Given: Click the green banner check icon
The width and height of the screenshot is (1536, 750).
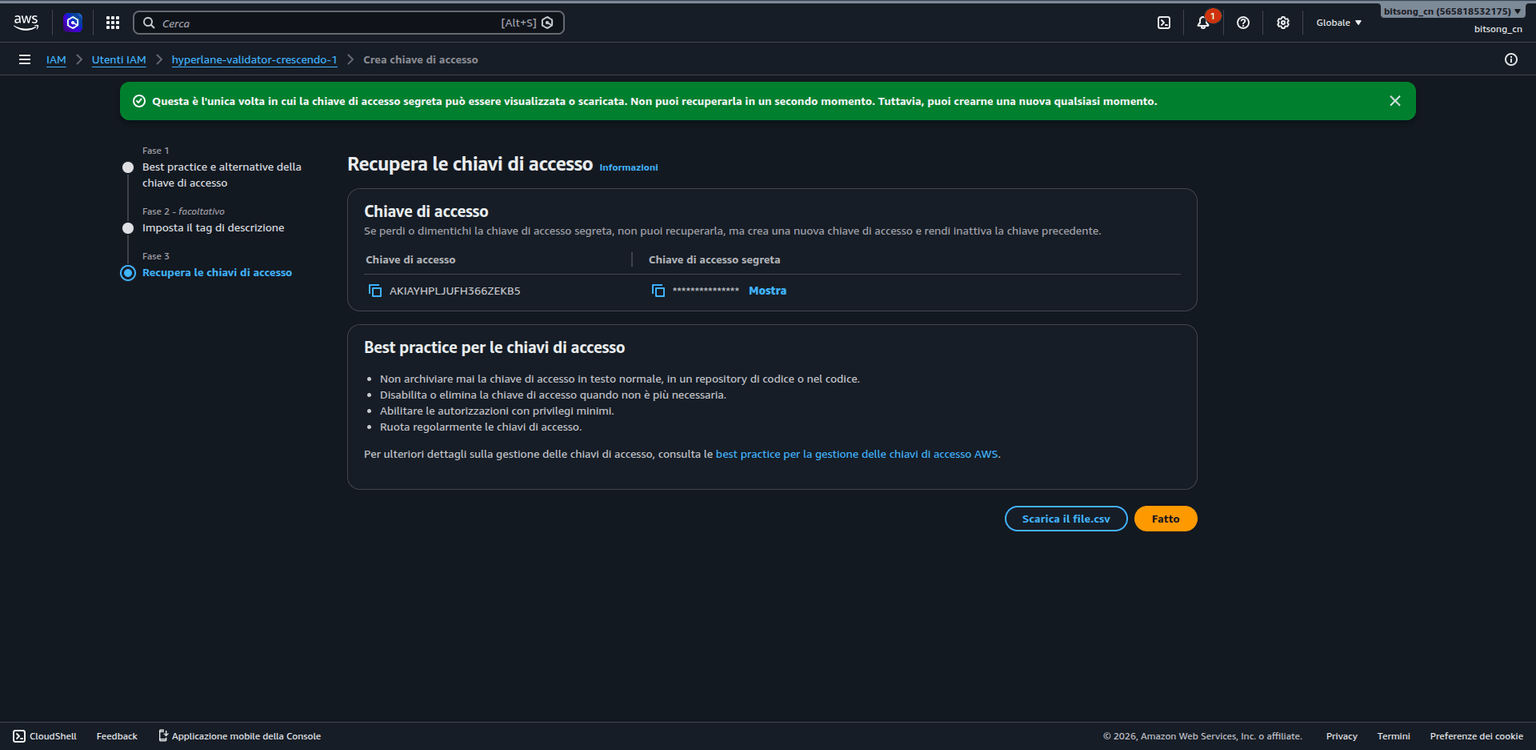Looking at the screenshot, I should pyautogui.click(x=139, y=101).
